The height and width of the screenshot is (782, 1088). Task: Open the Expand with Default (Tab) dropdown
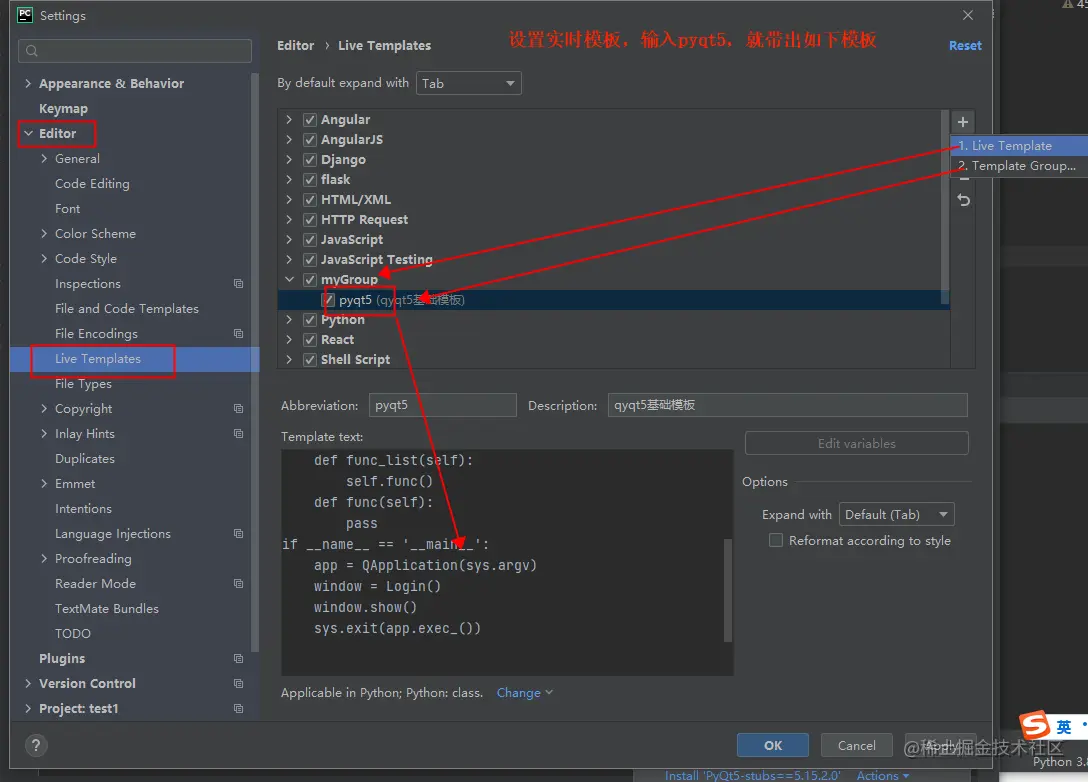pos(896,515)
